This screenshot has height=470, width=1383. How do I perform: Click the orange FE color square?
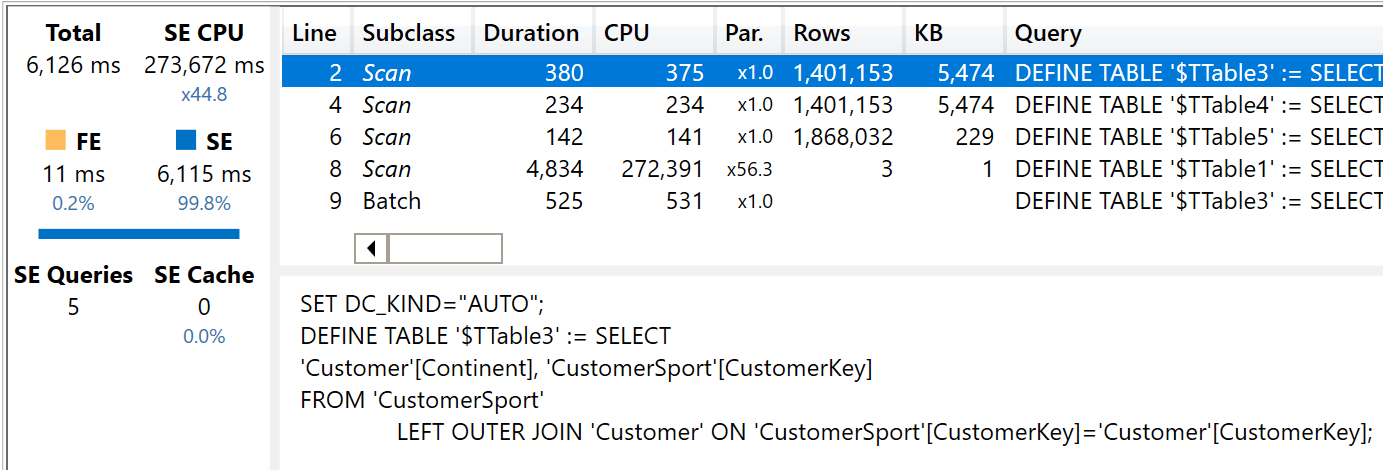point(56,141)
